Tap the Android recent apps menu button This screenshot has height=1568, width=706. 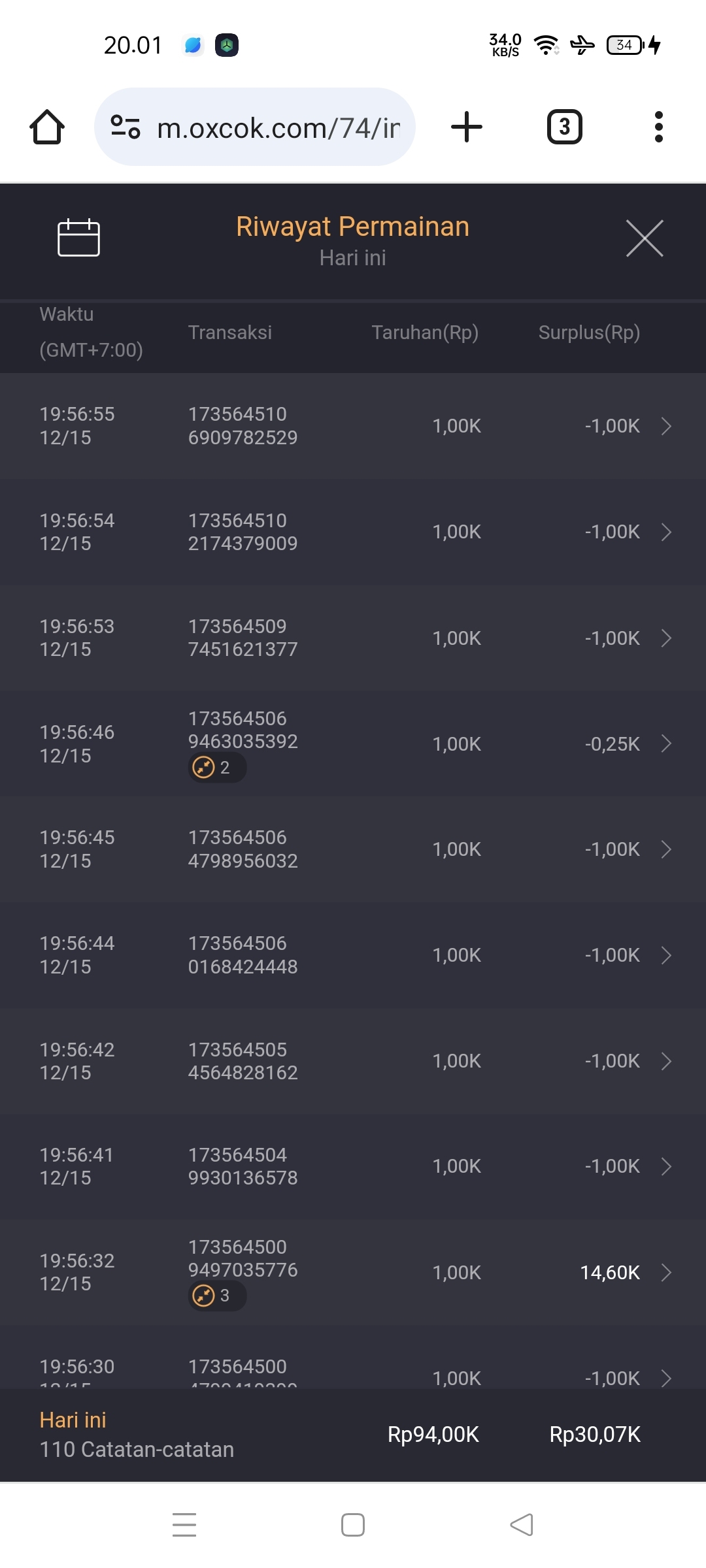point(184,1524)
